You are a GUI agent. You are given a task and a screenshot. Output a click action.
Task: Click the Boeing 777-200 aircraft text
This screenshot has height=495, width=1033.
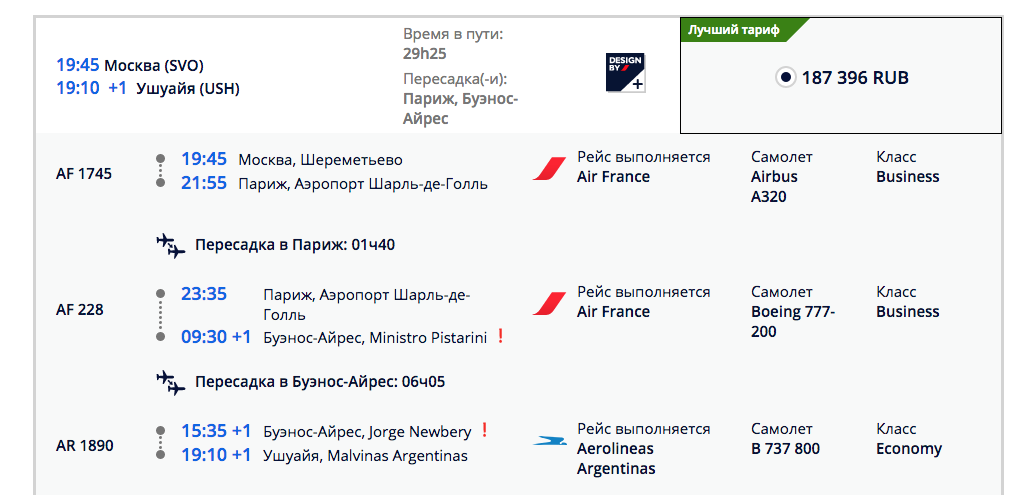click(x=793, y=321)
